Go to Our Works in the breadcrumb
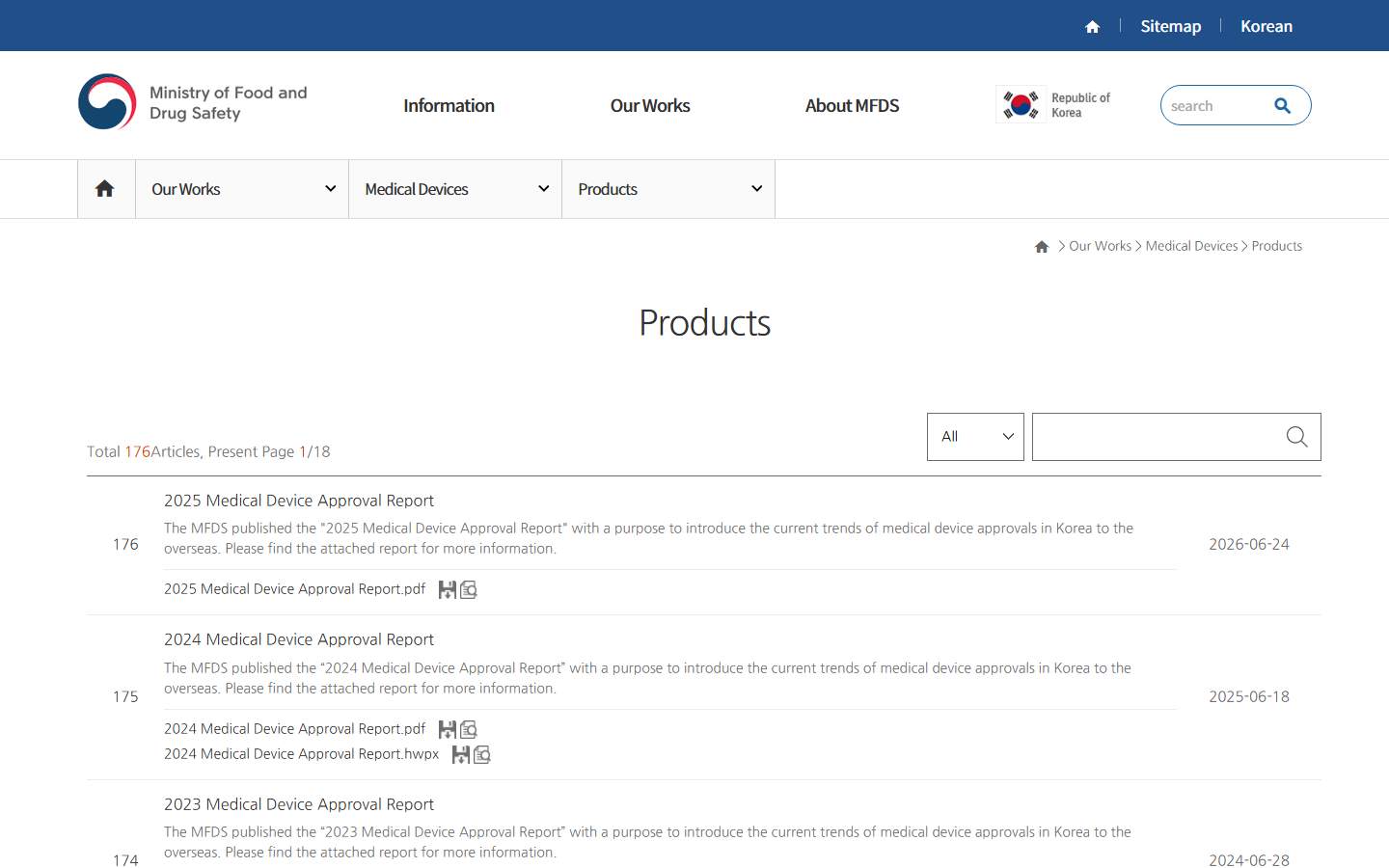 tap(1100, 246)
